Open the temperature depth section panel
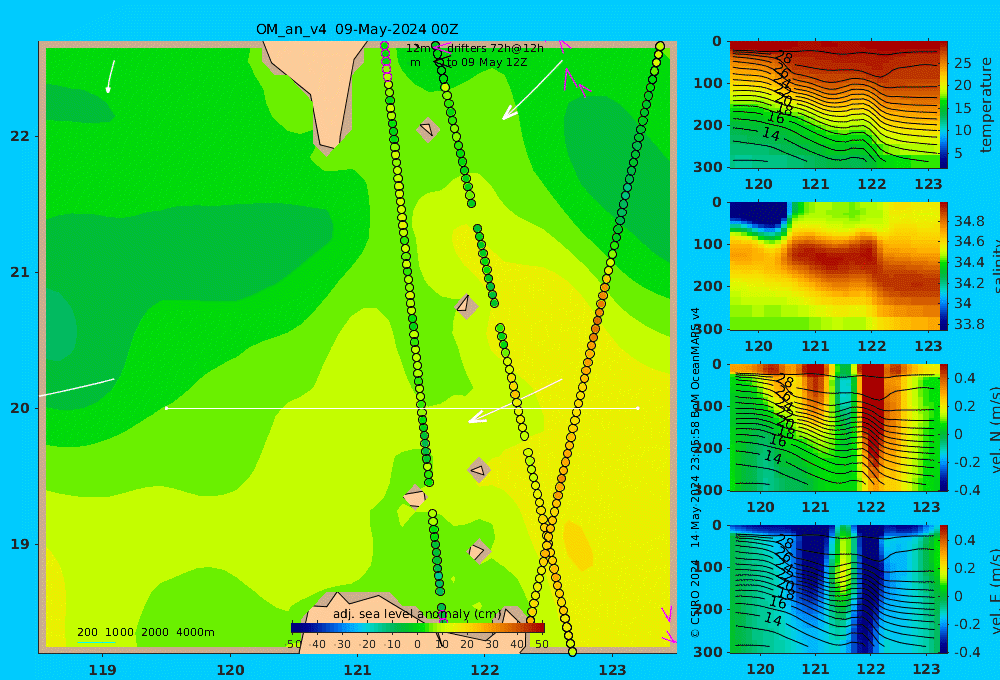Viewport: 1000px width, 680px height. [834, 105]
